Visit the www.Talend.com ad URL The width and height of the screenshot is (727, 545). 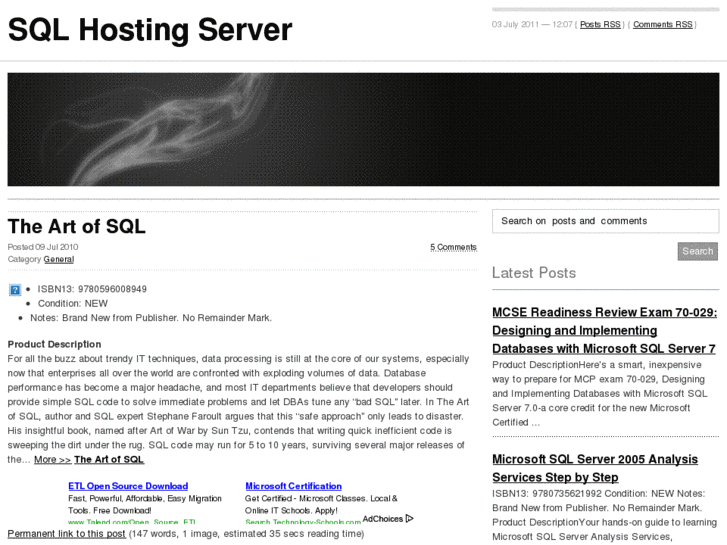(x=132, y=522)
